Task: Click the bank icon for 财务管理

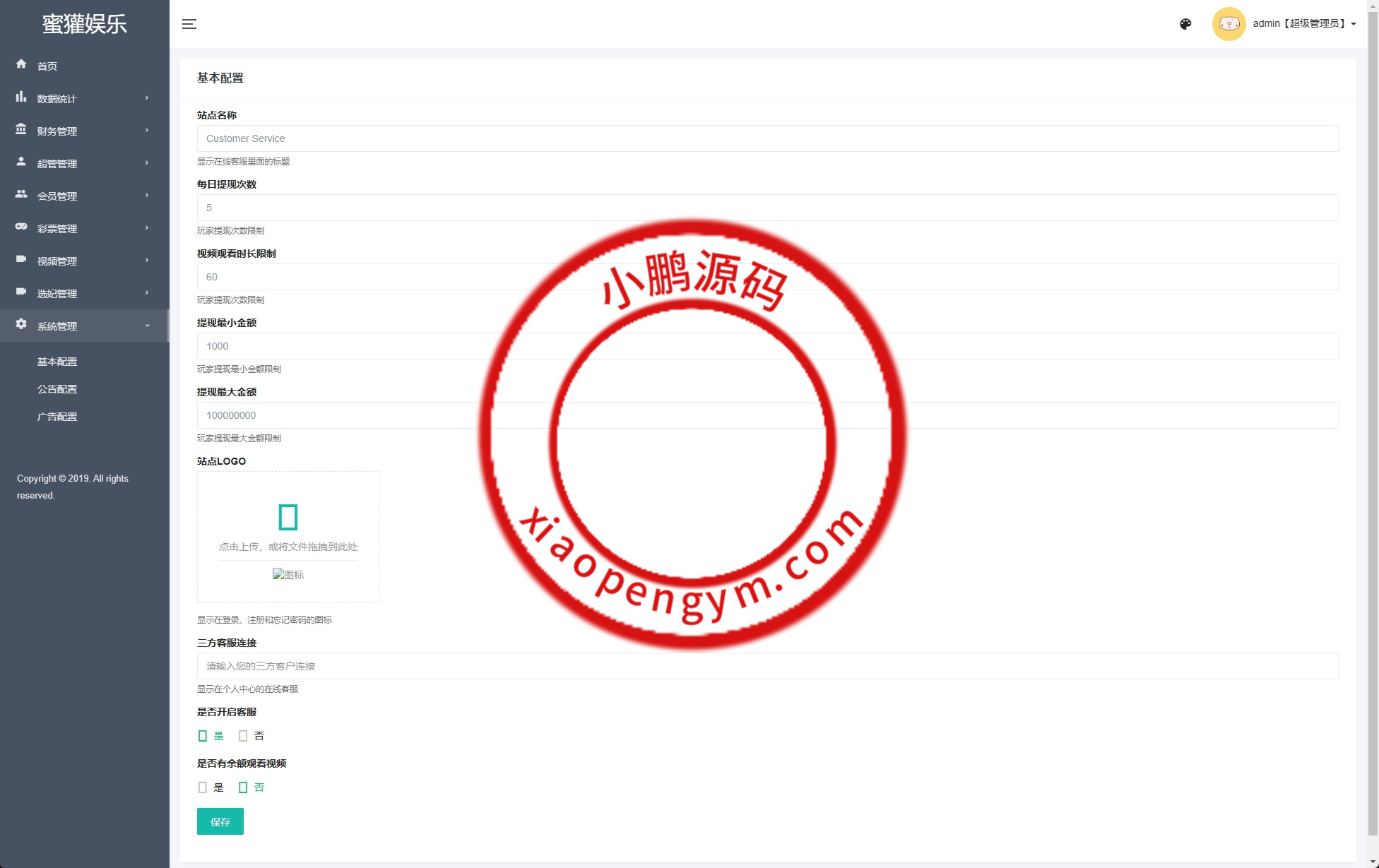Action: (21, 129)
